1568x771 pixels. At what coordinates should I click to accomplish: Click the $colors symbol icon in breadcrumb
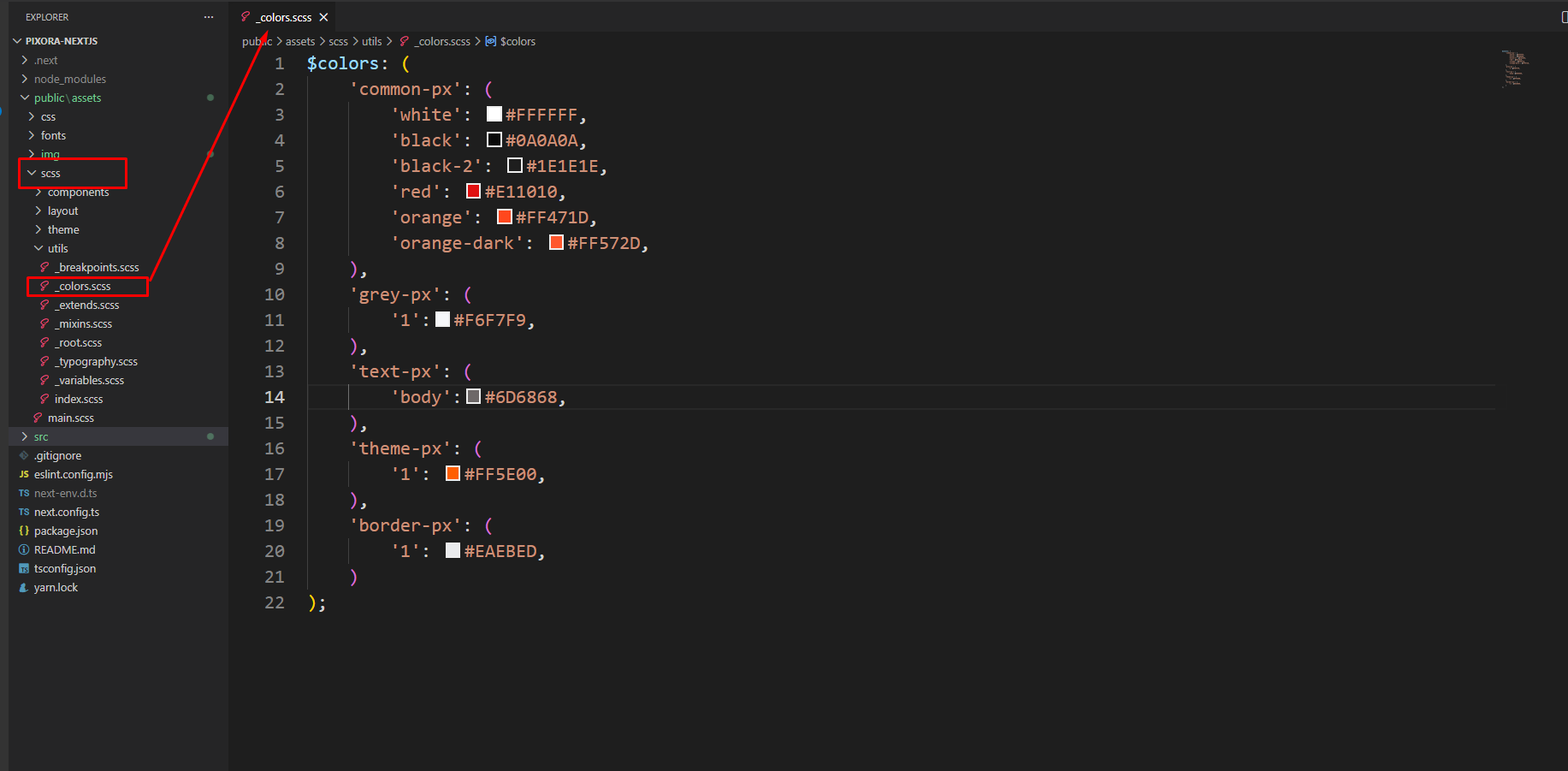pos(490,41)
